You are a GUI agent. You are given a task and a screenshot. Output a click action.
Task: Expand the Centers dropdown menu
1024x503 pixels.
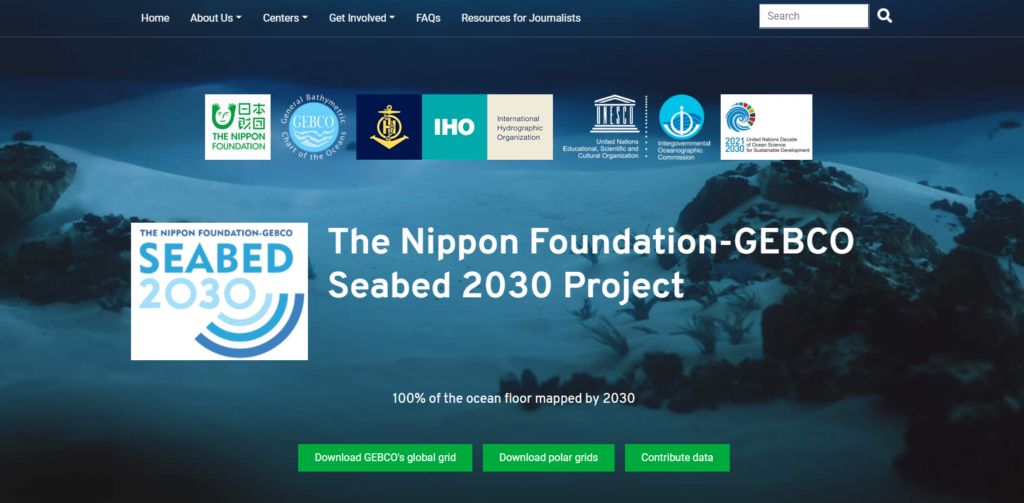[285, 18]
